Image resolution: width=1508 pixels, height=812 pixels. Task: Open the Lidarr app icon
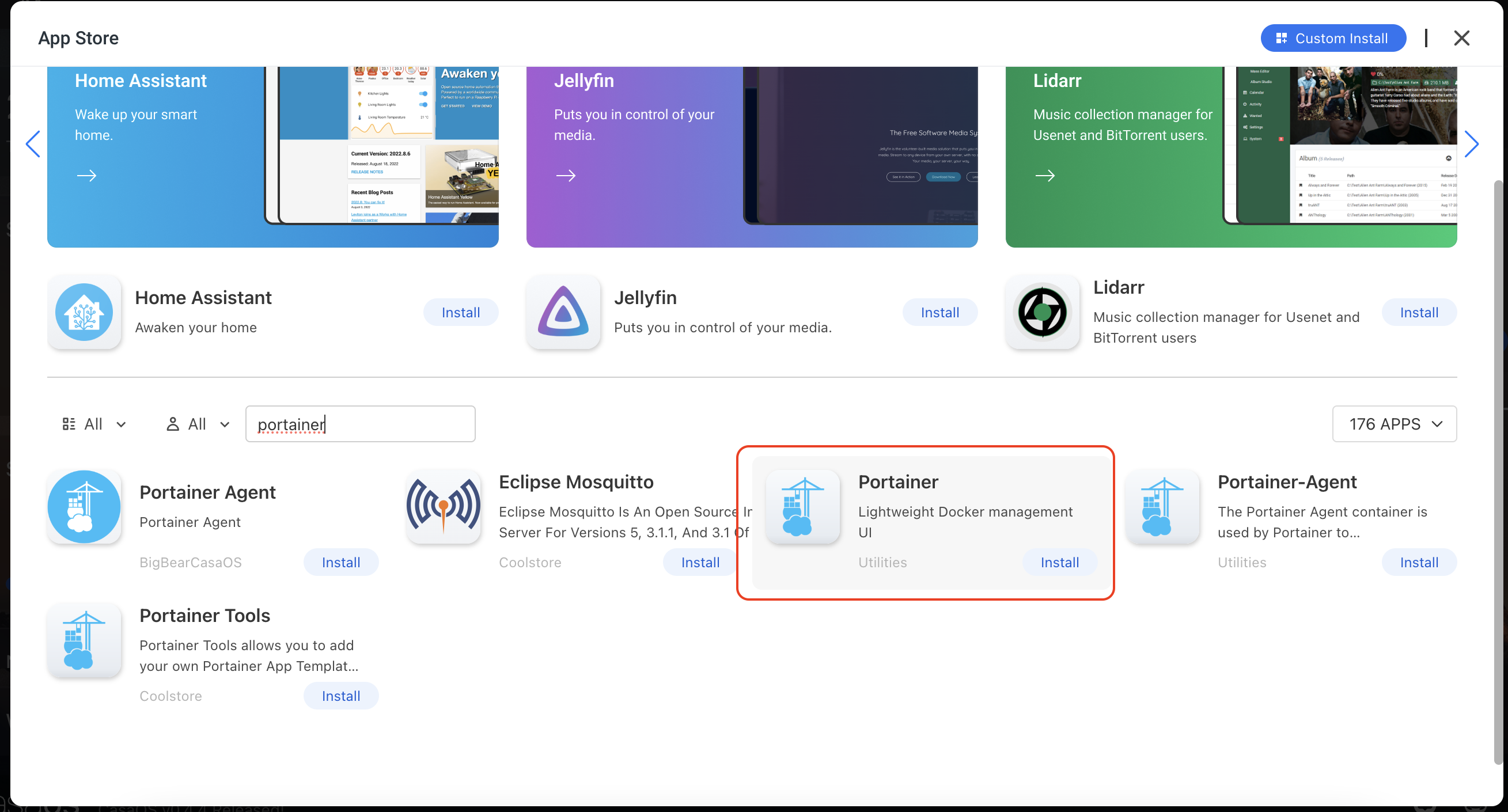(x=1043, y=312)
